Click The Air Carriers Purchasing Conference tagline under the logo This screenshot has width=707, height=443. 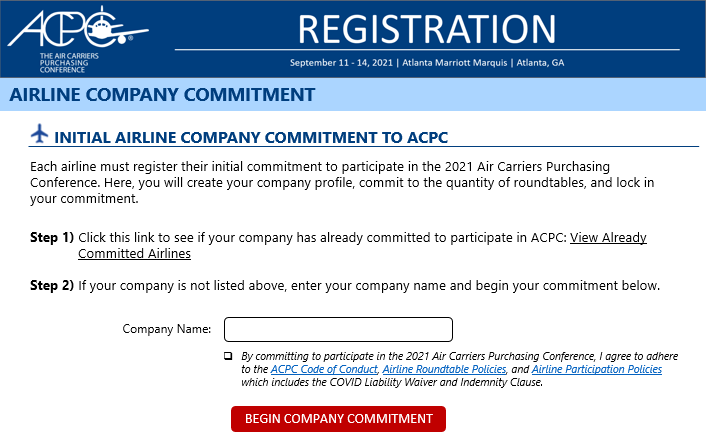click(x=69, y=63)
